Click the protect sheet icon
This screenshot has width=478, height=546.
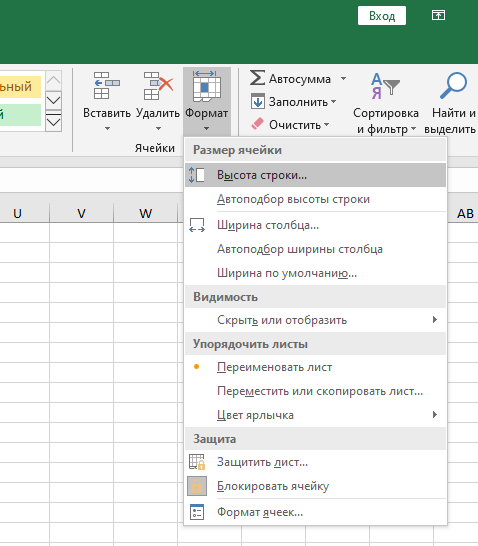(197, 462)
